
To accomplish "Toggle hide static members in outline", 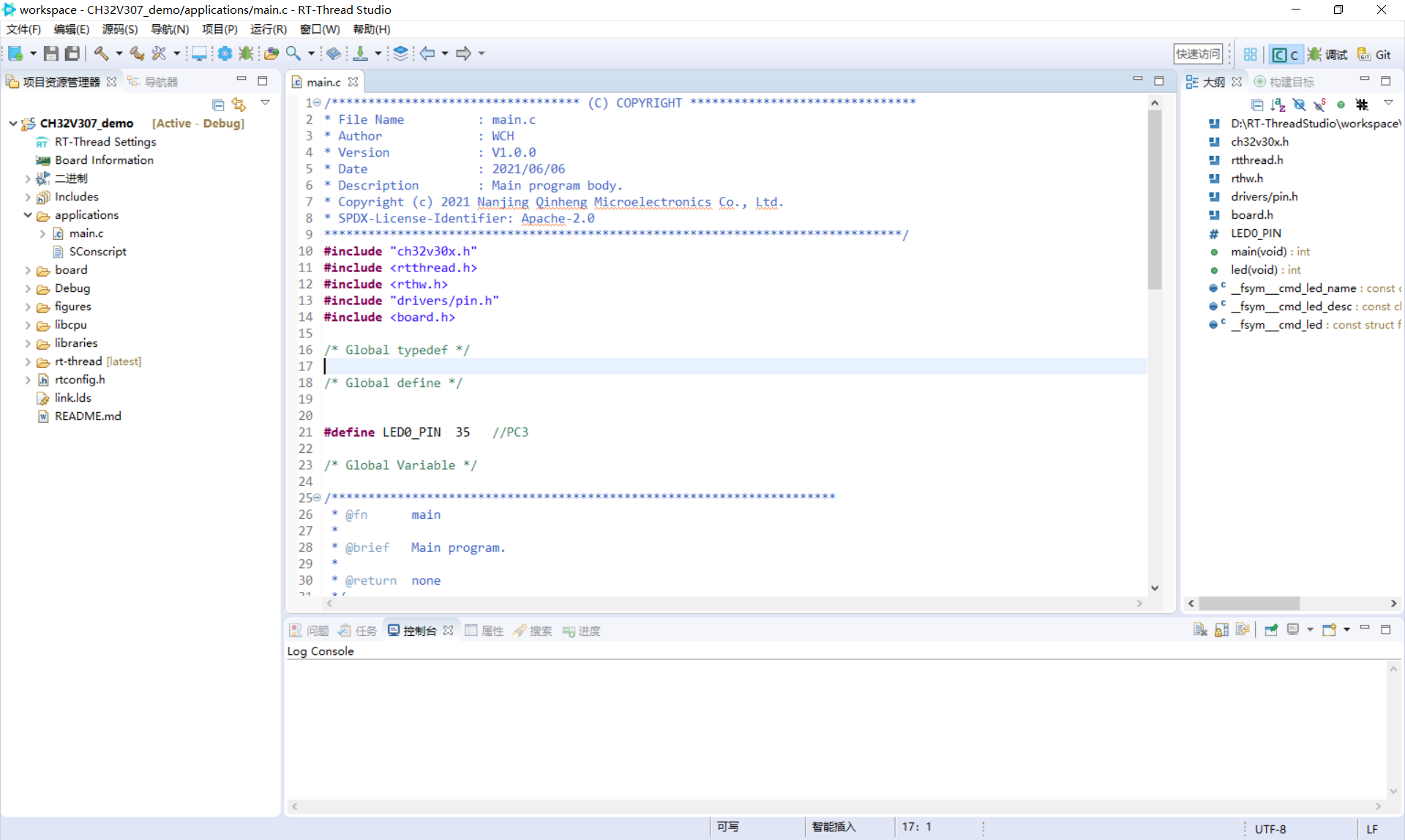I will coord(1319,105).
